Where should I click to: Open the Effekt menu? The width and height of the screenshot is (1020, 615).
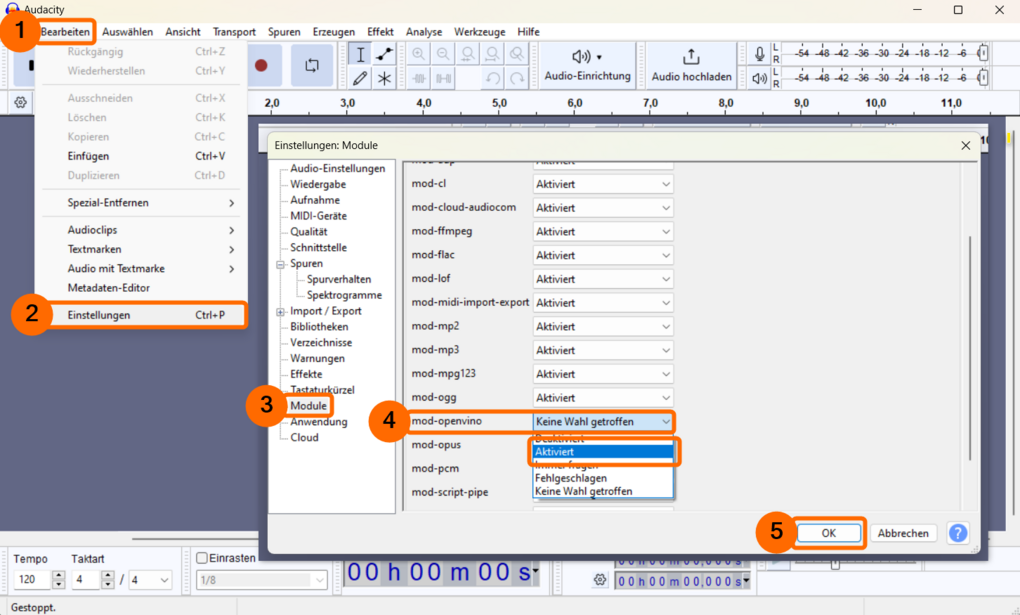click(380, 32)
